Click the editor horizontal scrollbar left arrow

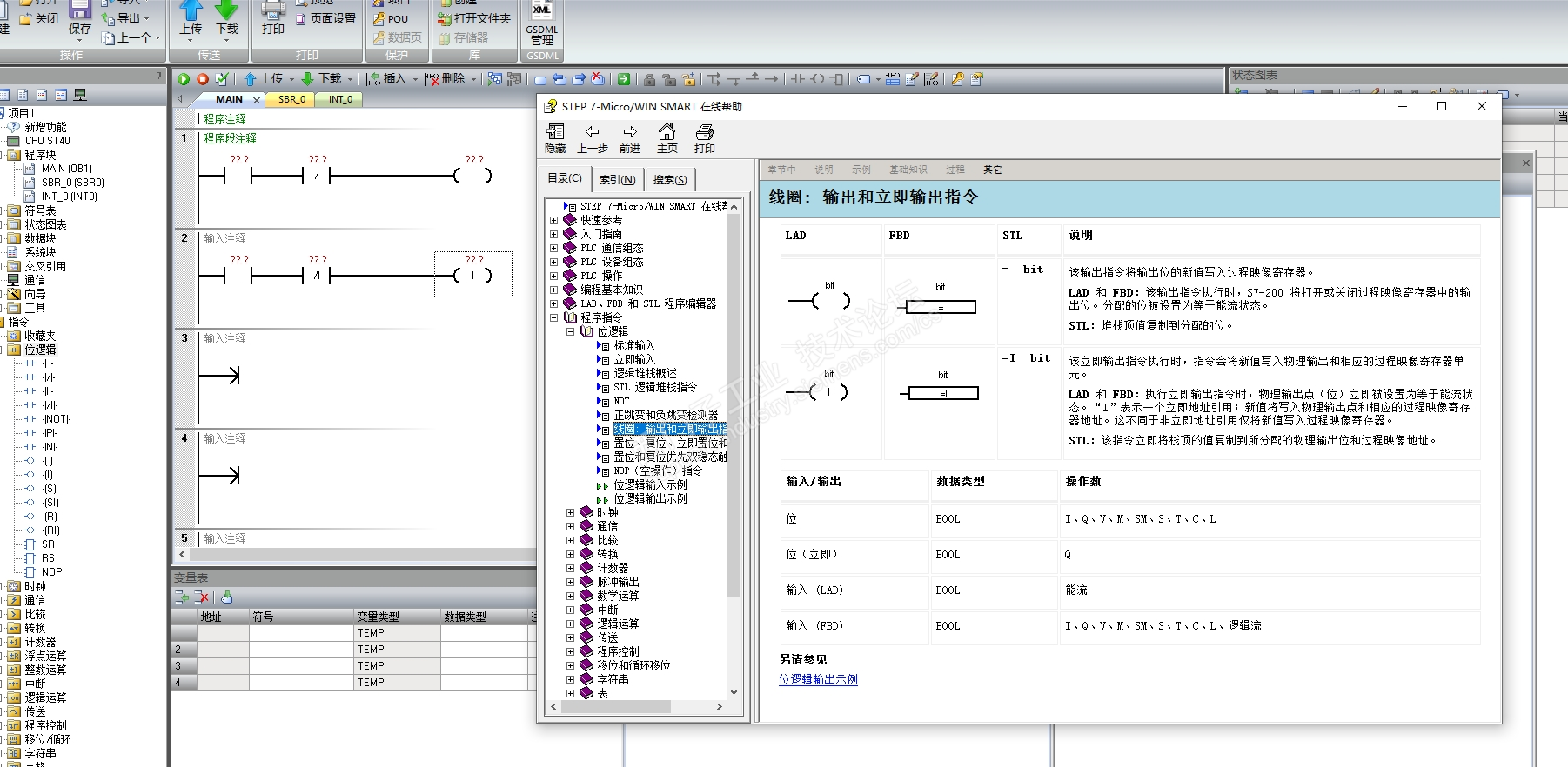(x=182, y=554)
